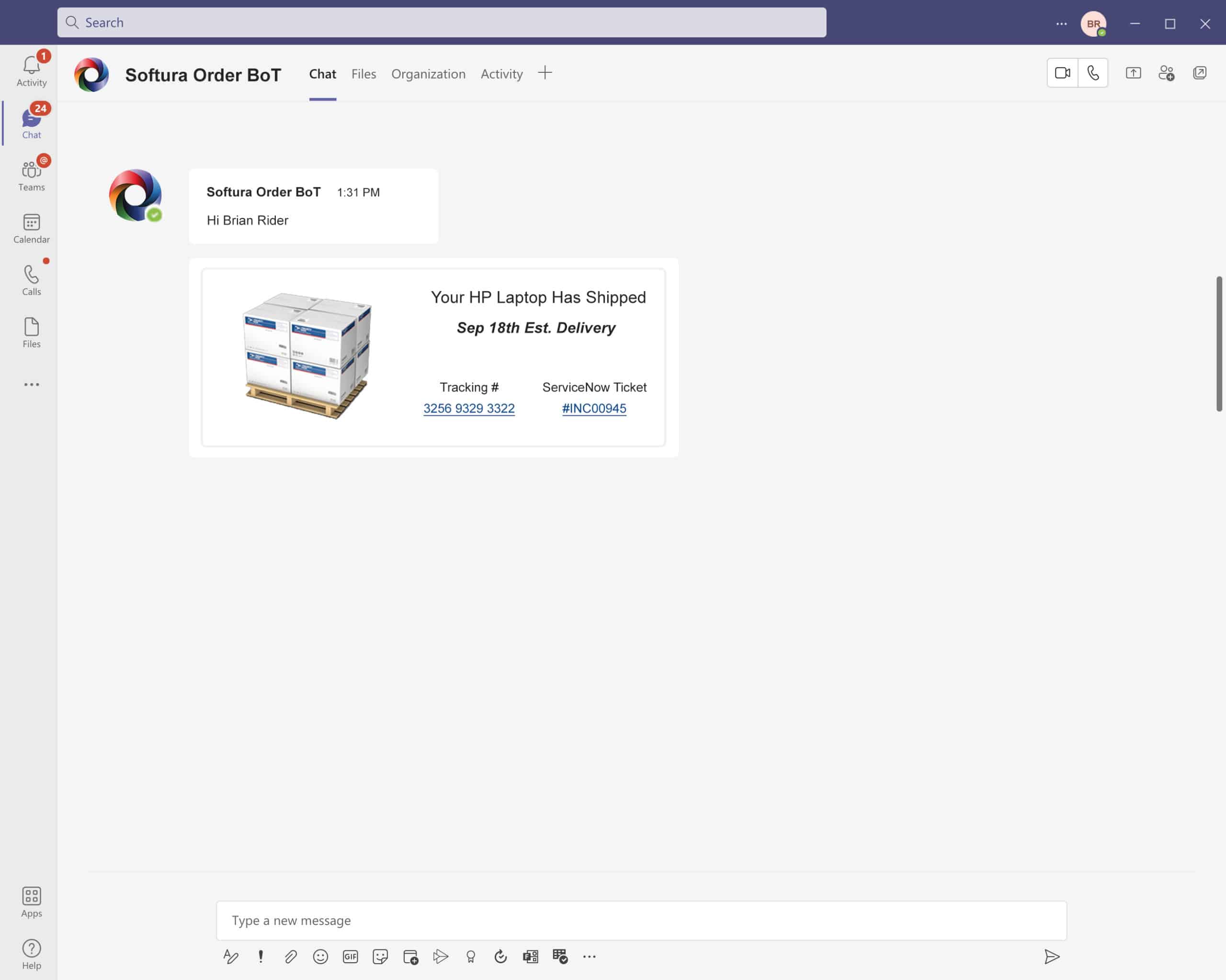
Task: Toggle the popout chat icon
Action: [x=1199, y=73]
